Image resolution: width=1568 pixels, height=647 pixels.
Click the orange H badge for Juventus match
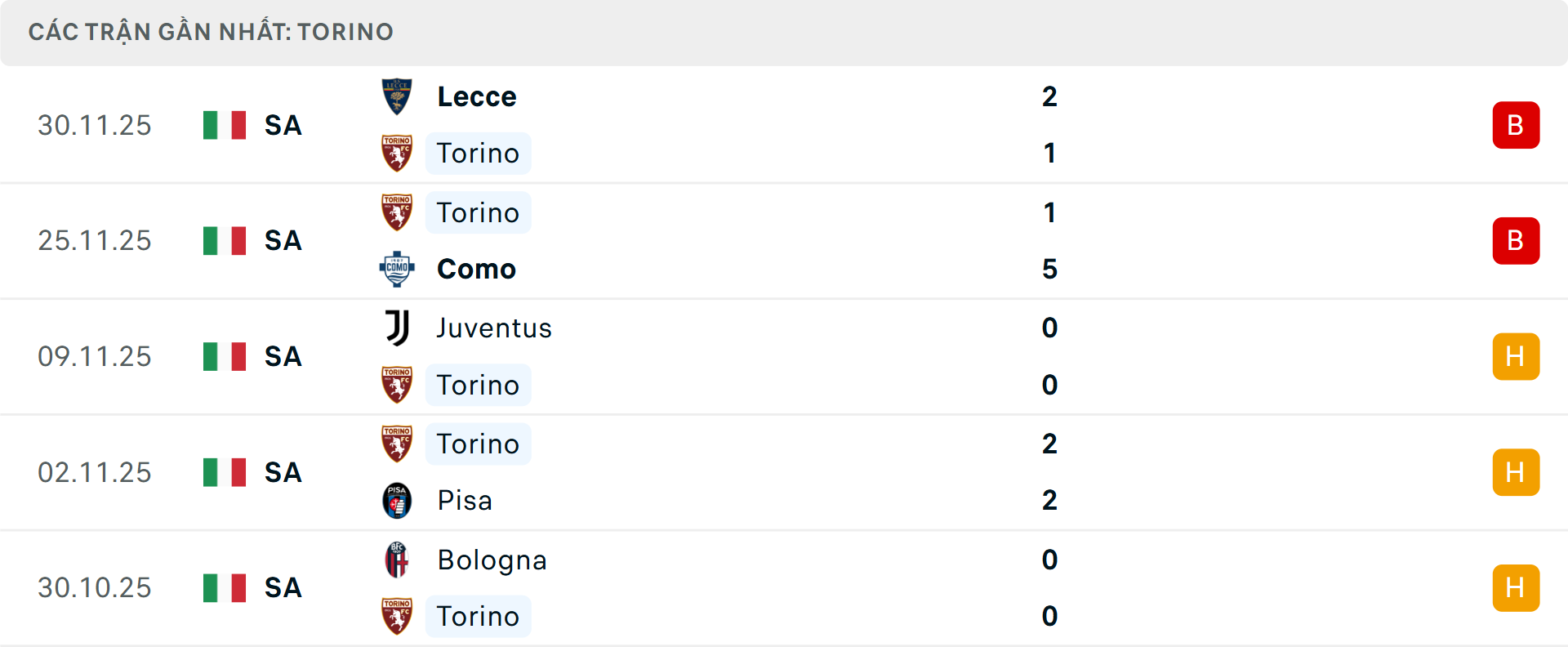coord(1516,357)
